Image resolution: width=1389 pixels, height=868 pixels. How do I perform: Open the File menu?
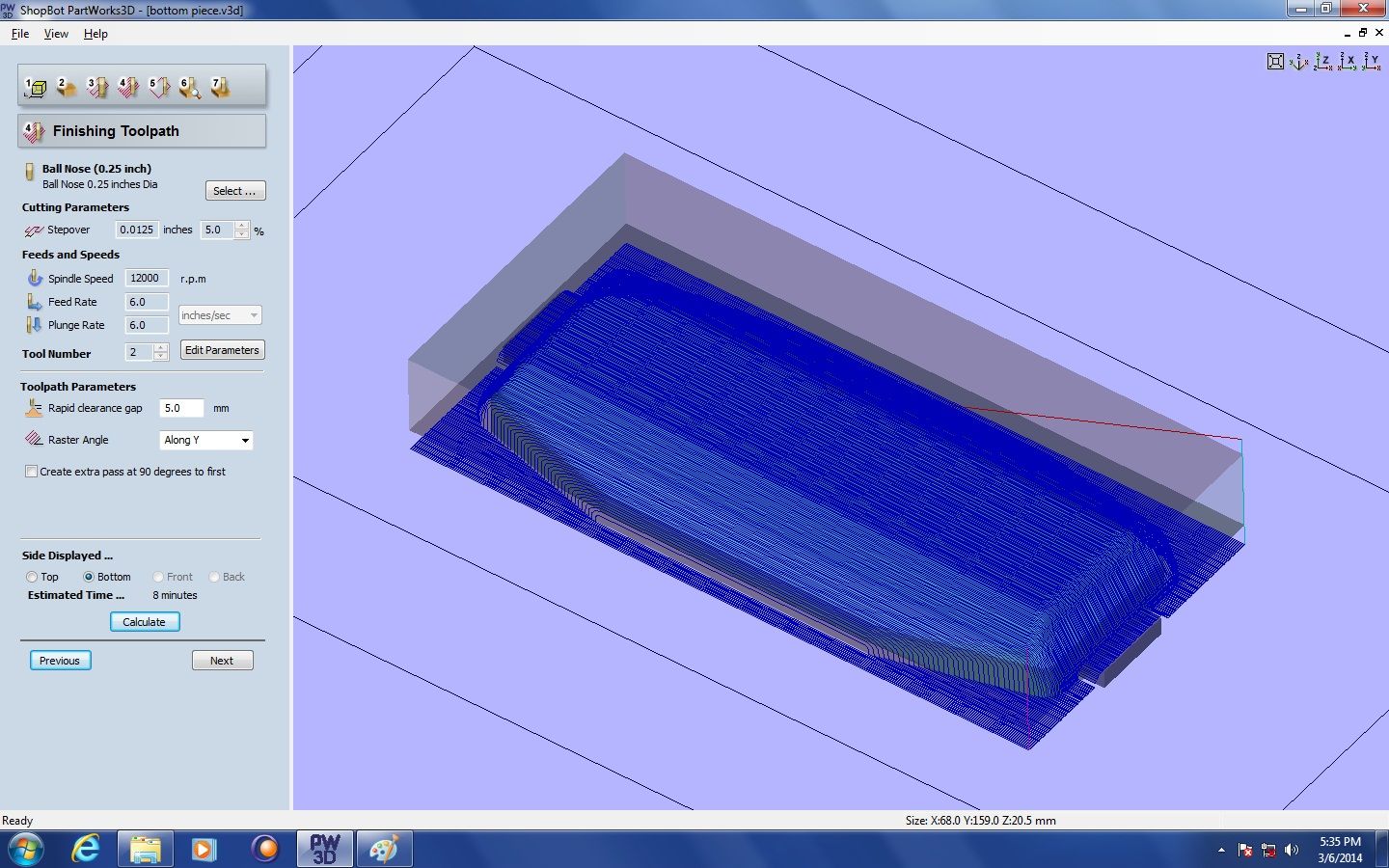[19, 33]
